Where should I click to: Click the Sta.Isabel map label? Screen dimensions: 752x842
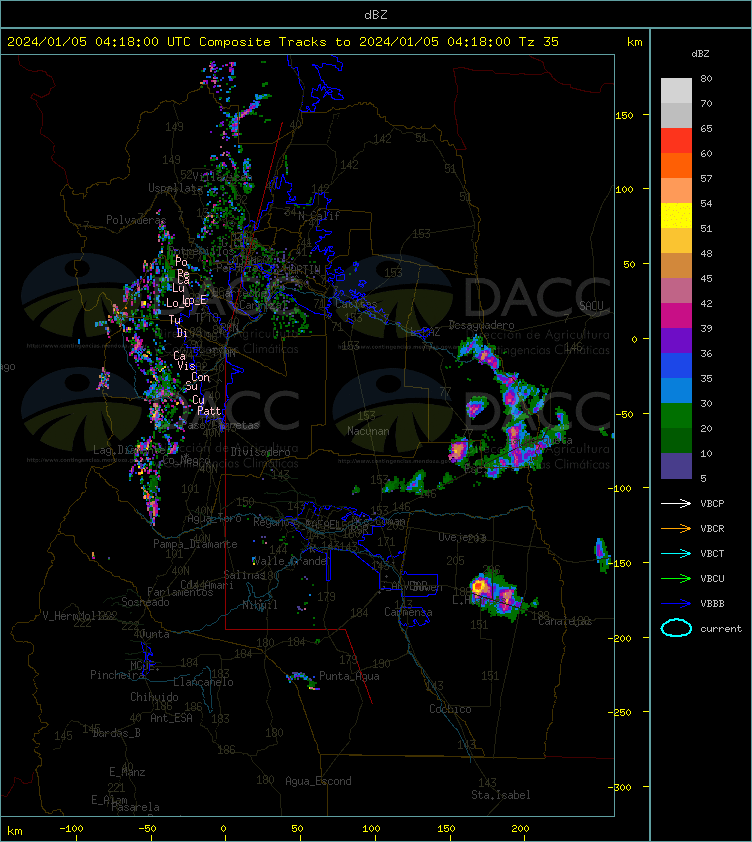click(501, 795)
